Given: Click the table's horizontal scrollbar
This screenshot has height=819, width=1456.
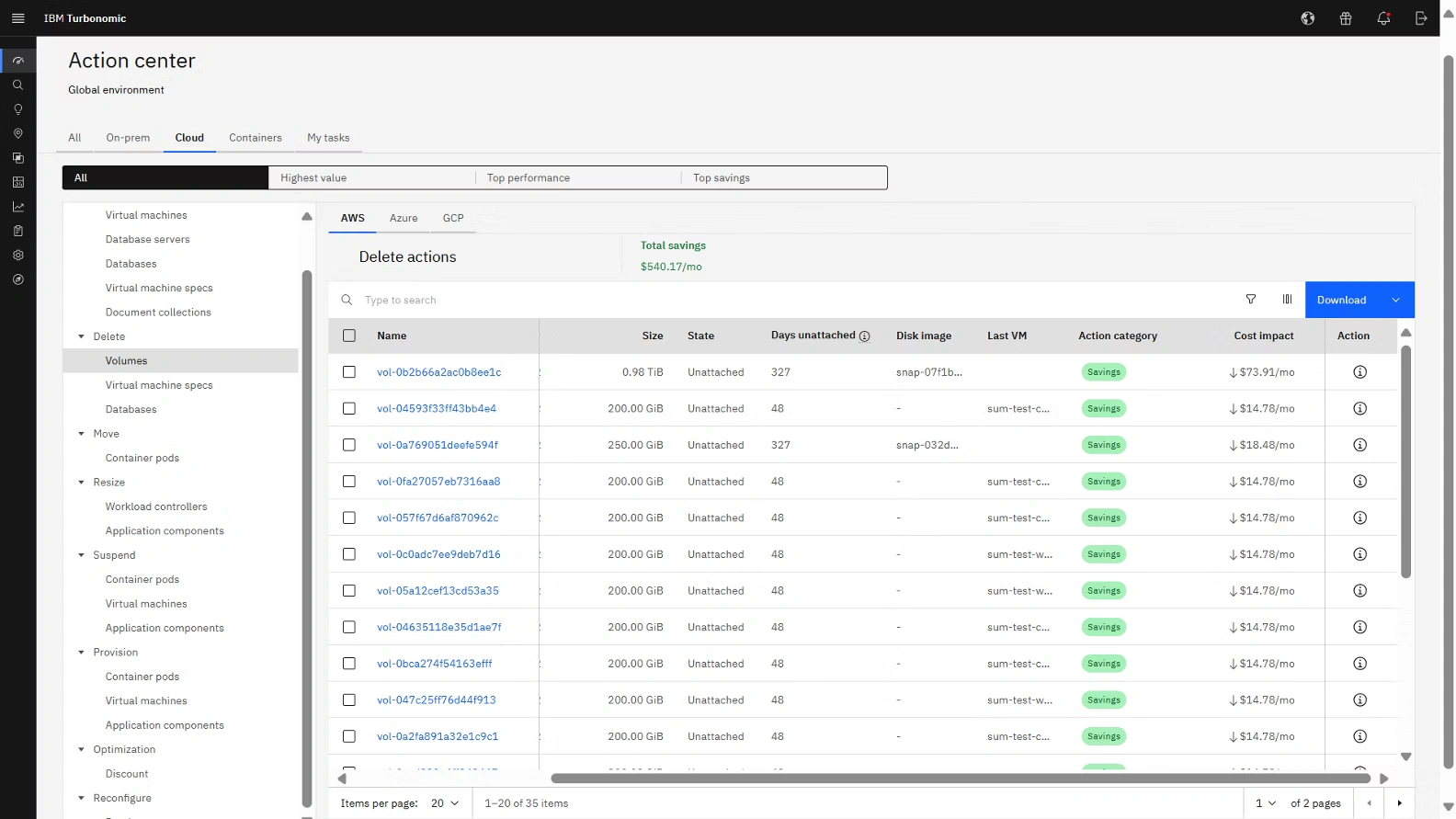Looking at the screenshot, I should (x=960, y=779).
